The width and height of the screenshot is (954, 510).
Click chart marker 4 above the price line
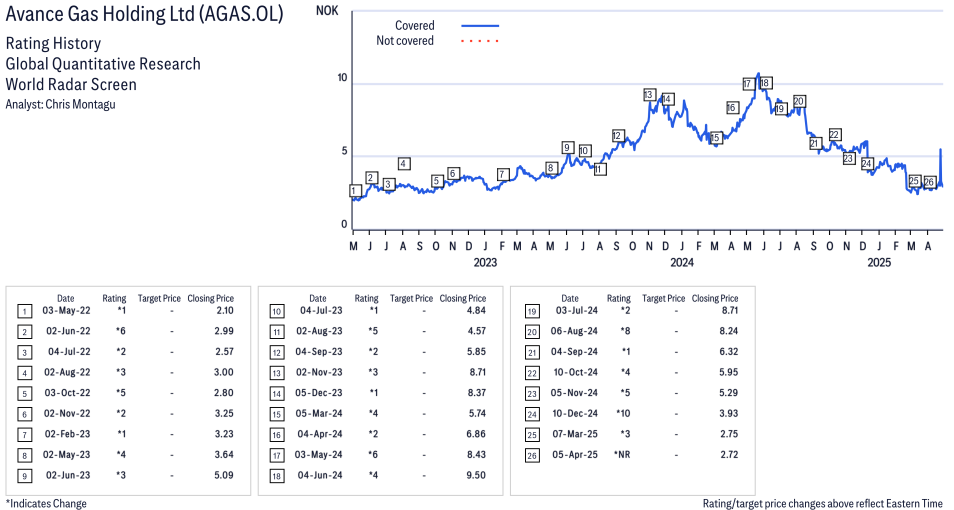point(403,163)
